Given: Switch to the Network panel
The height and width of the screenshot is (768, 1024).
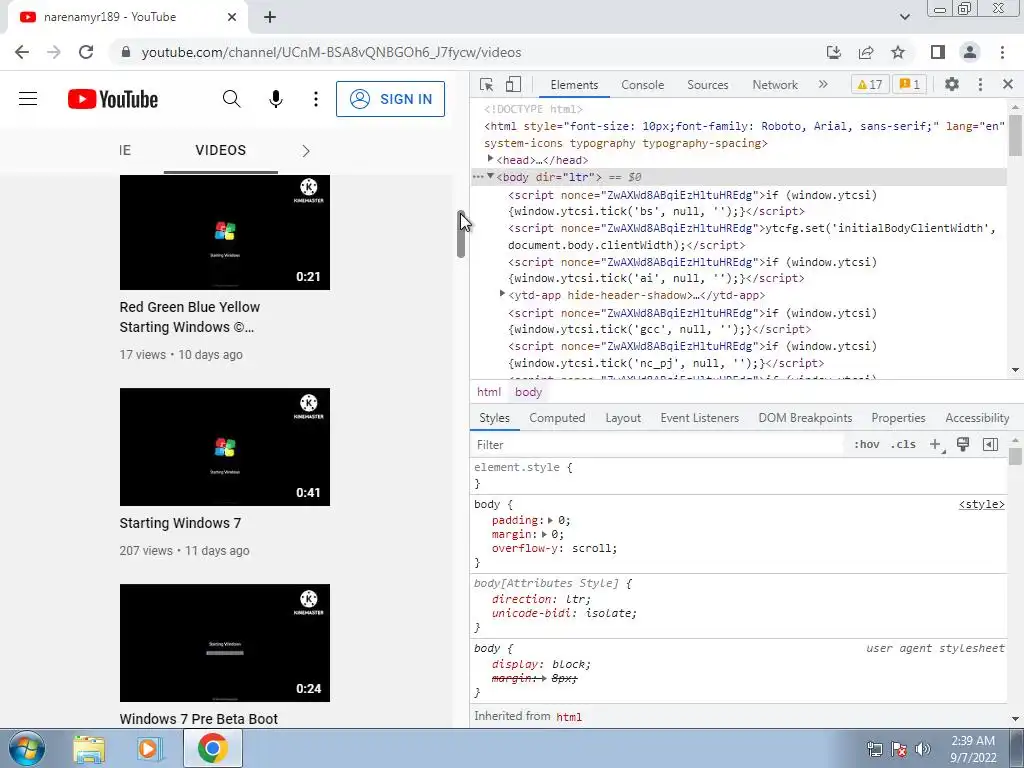Looking at the screenshot, I should click(775, 85).
